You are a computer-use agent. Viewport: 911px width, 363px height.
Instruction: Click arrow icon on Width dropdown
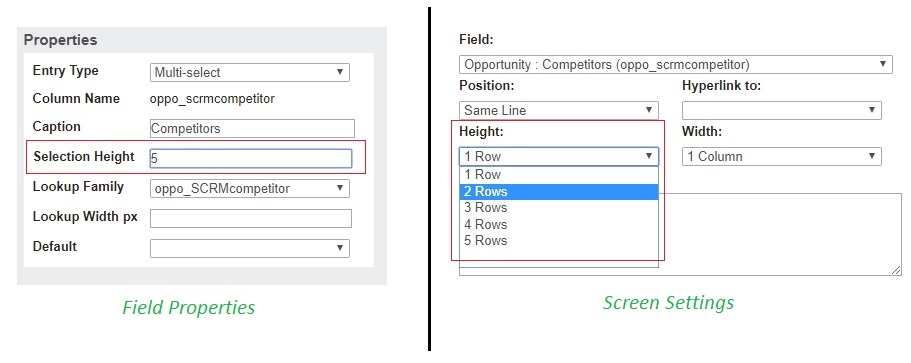click(x=872, y=156)
